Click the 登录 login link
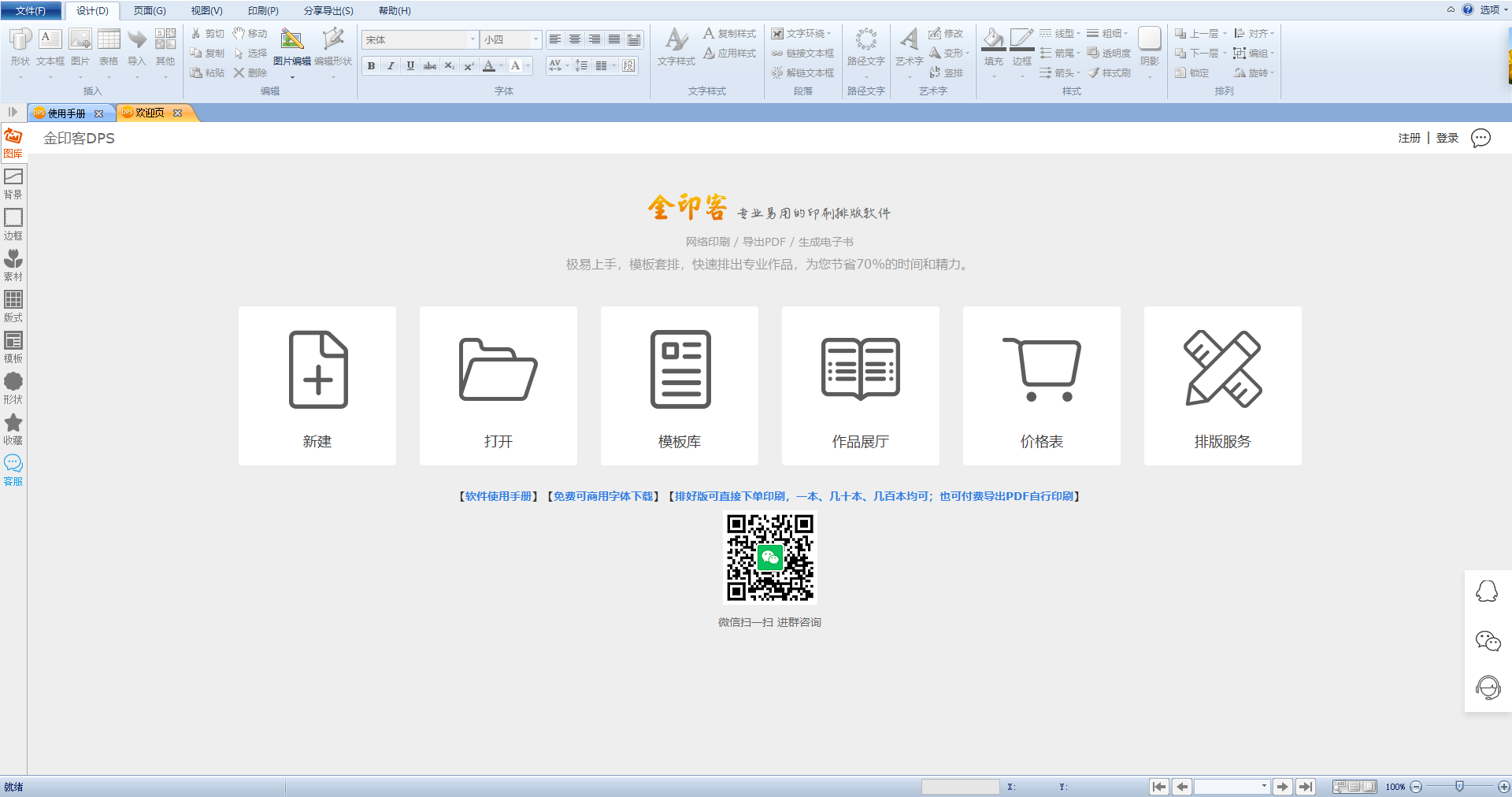This screenshot has width=1512, height=797. pyautogui.click(x=1447, y=138)
